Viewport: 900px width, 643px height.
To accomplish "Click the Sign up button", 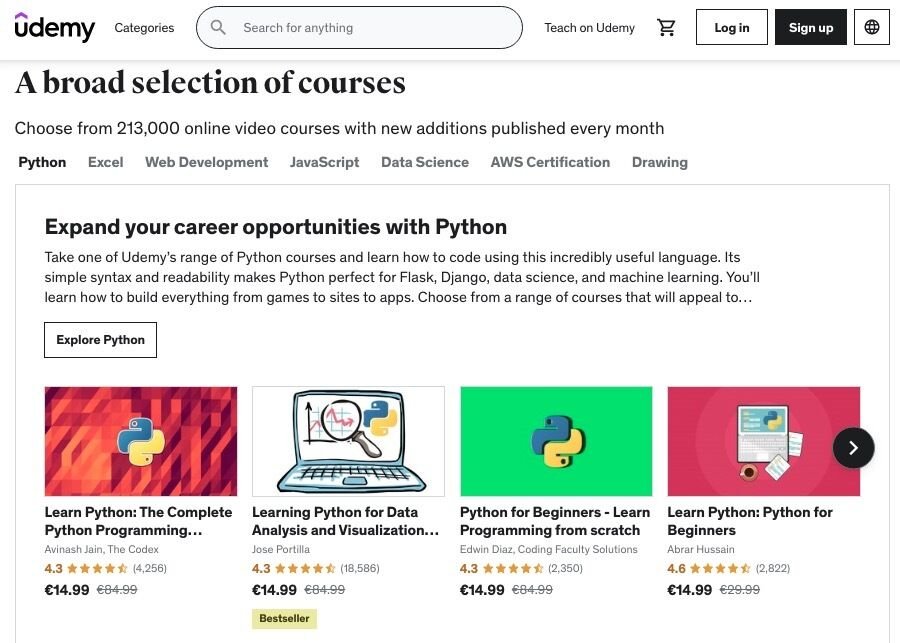I will 810,27.
